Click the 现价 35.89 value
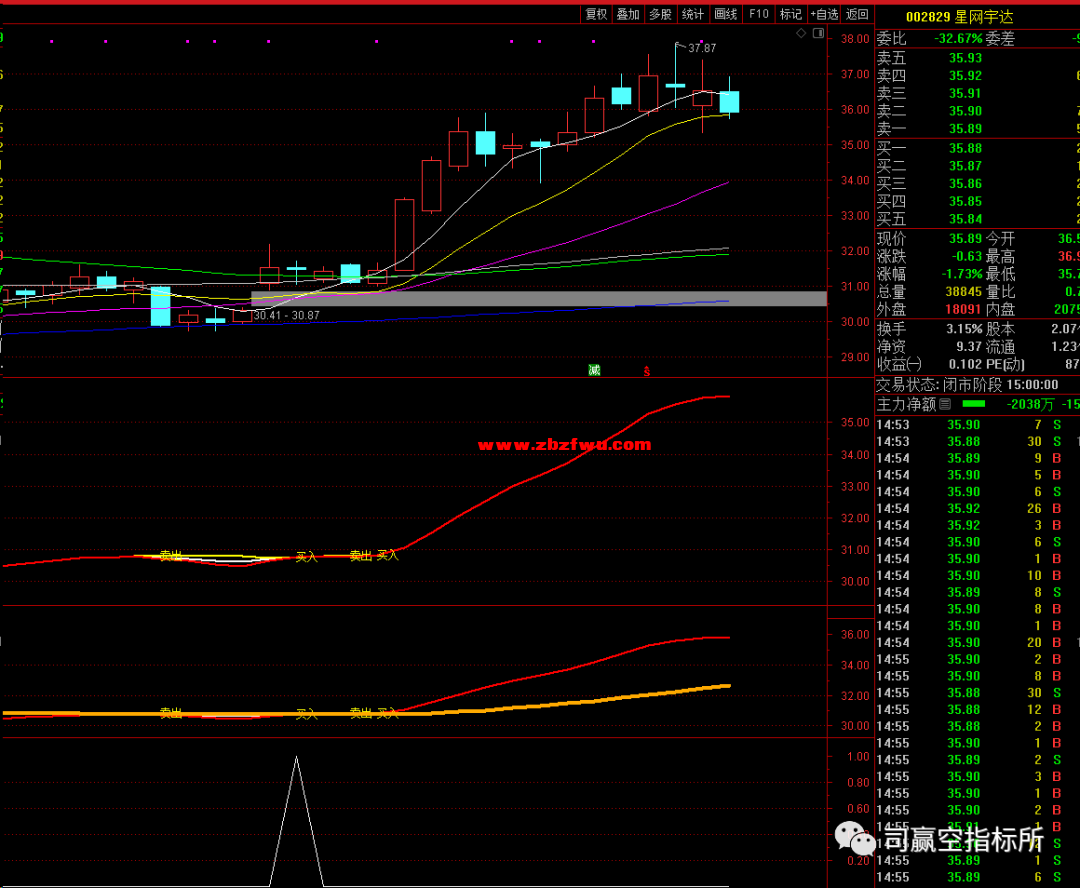The width and height of the screenshot is (1080, 888). coord(965,238)
